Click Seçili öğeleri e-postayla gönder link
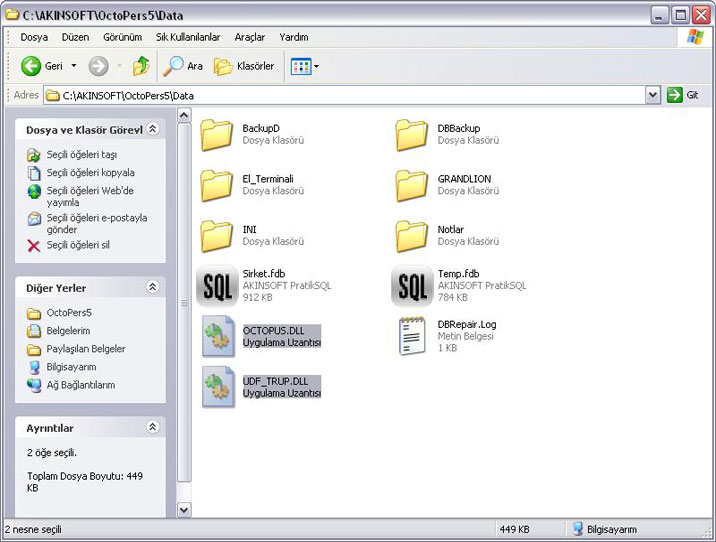This screenshot has width=716, height=542. tap(97, 224)
